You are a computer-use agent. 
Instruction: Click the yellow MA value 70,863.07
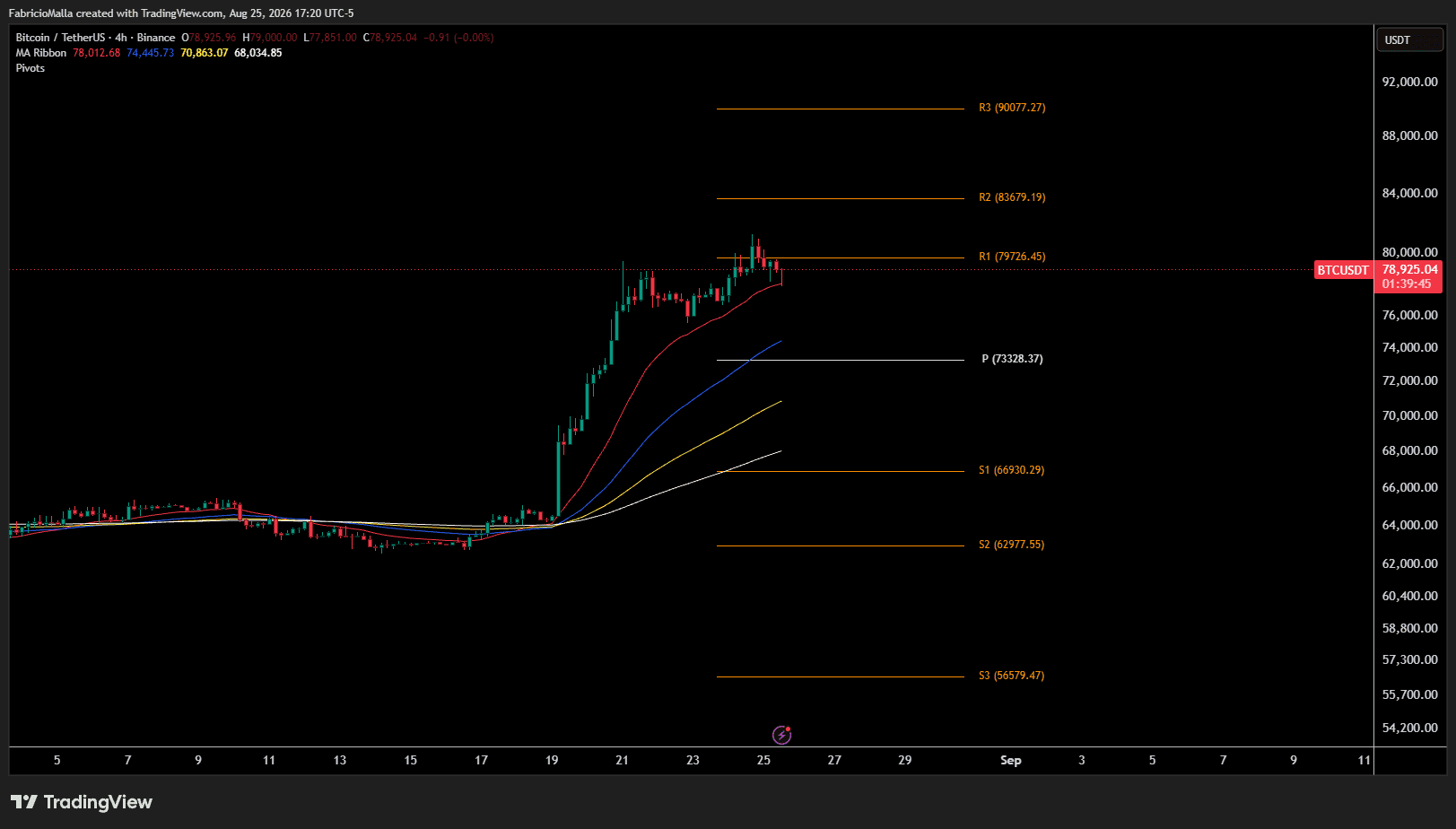205,53
